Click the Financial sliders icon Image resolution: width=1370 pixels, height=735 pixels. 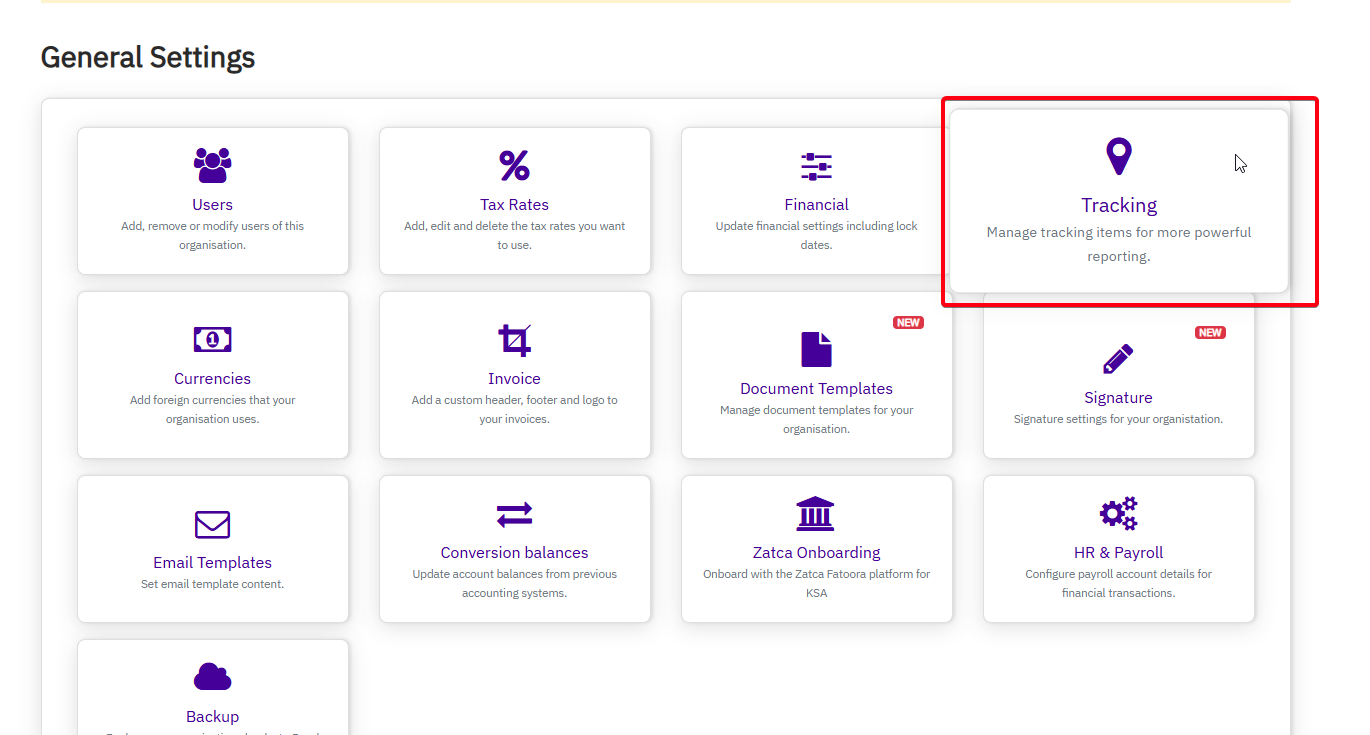(x=816, y=165)
